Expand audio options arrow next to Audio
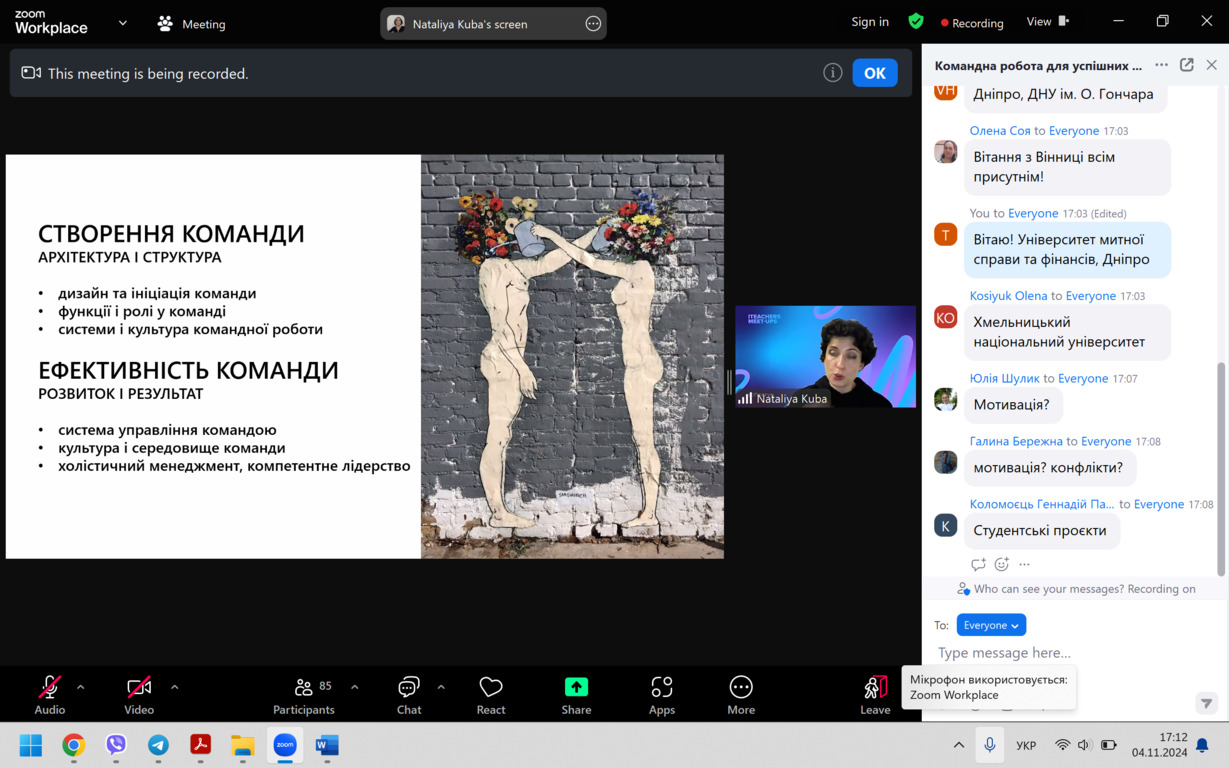 coord(81,687)
